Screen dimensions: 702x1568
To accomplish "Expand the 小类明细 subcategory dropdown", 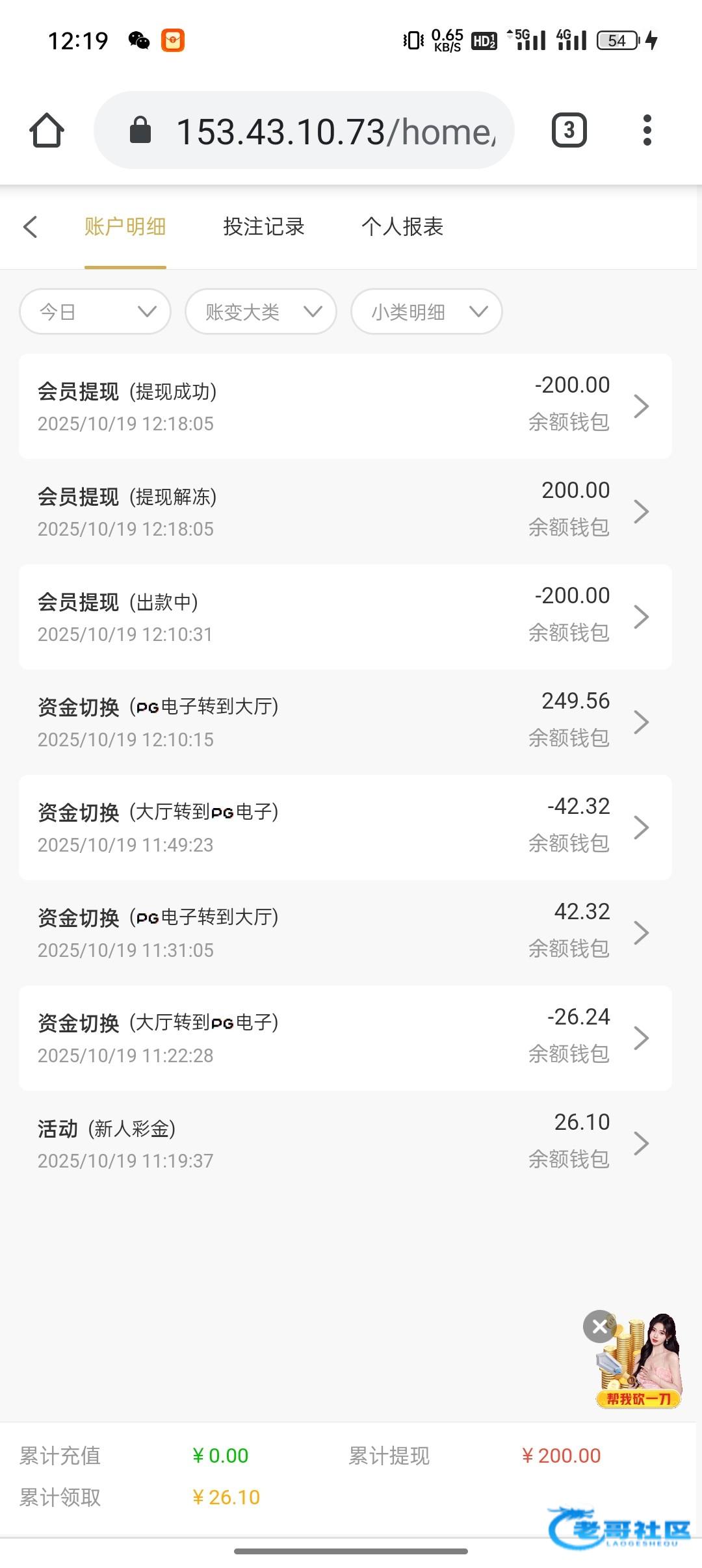I will [426, 312].
